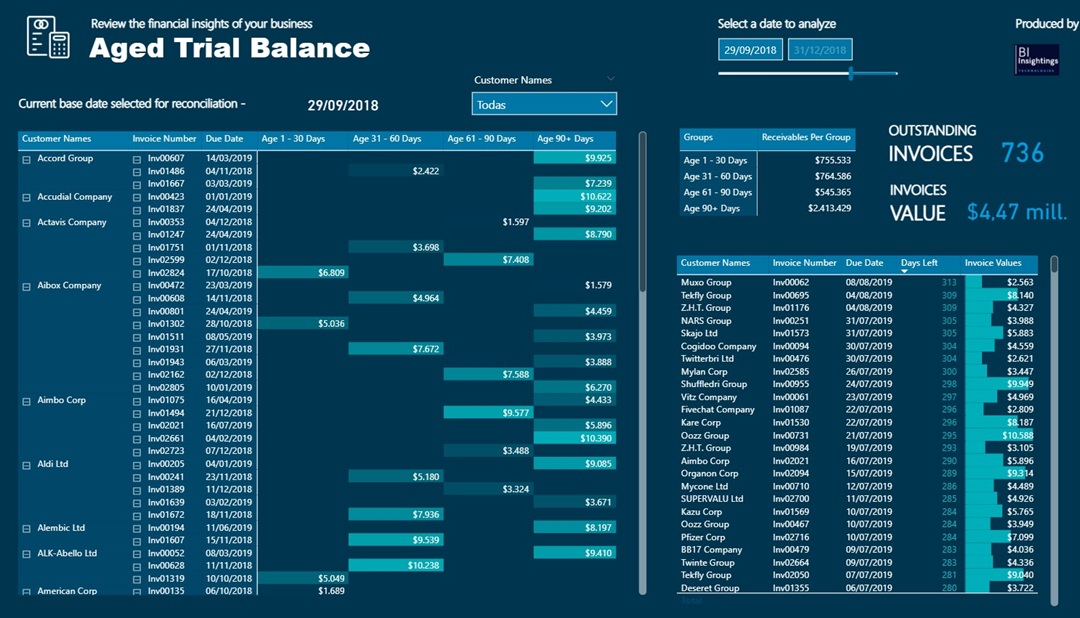
Task: Click the sort arrow above Days Left
Action: click(905, 271)
